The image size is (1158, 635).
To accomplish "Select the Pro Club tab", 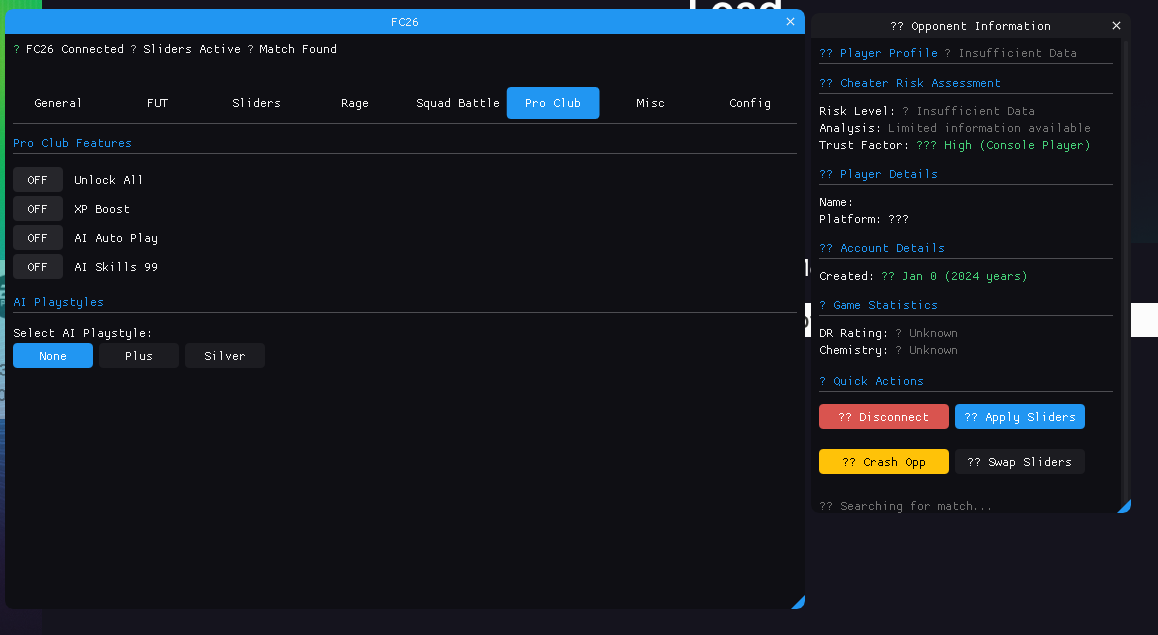I will click(x=553, y=103).
